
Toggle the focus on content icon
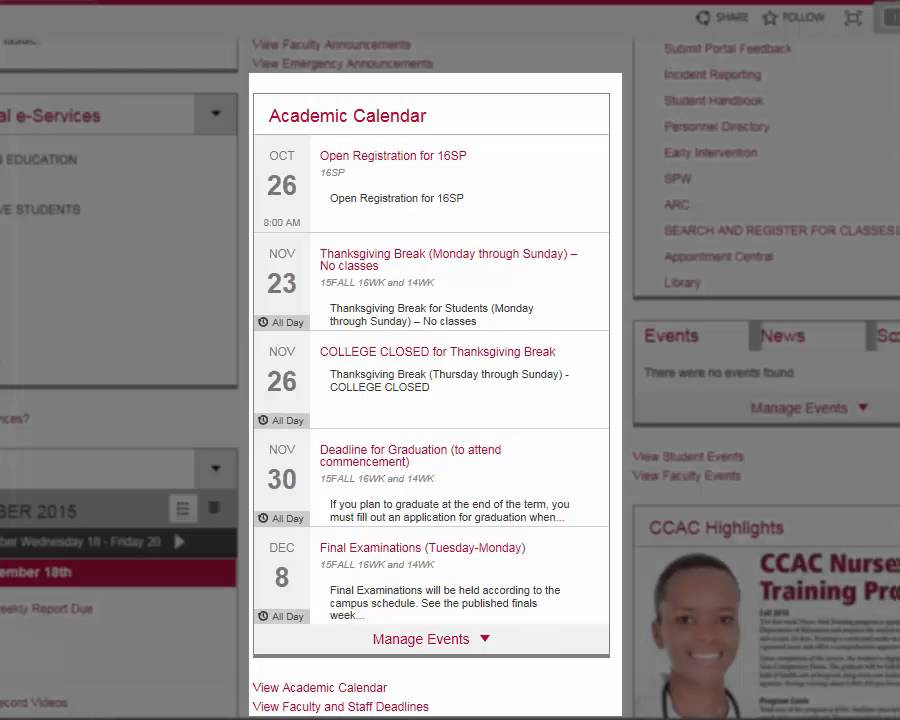click(x=853, y=18)
